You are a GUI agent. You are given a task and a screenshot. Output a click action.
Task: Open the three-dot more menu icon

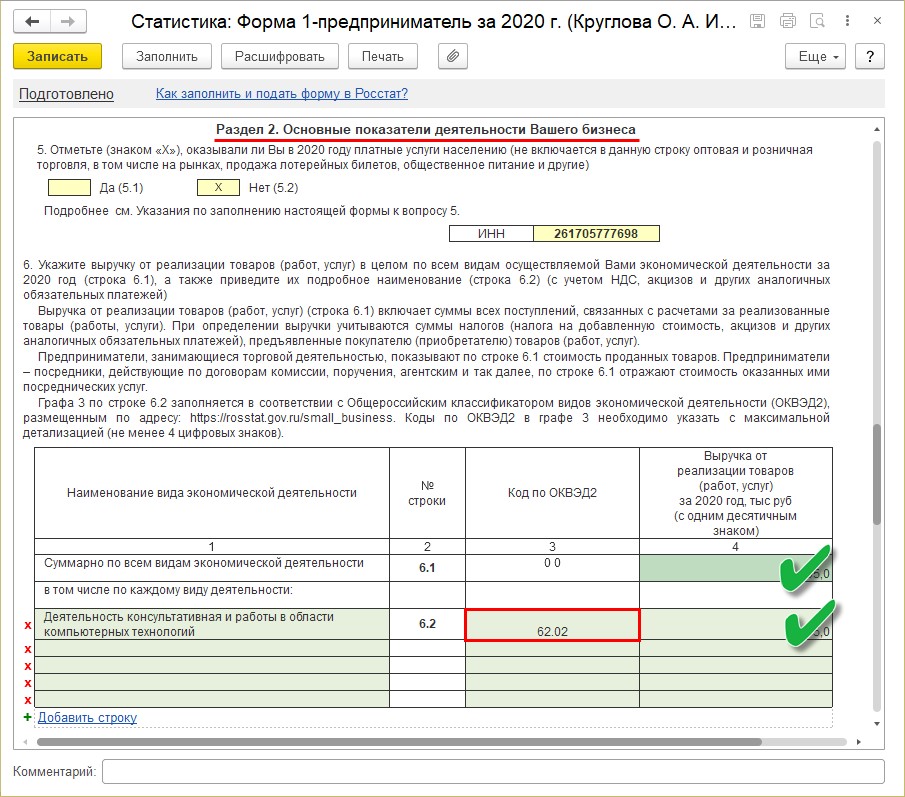coord(847,21)
